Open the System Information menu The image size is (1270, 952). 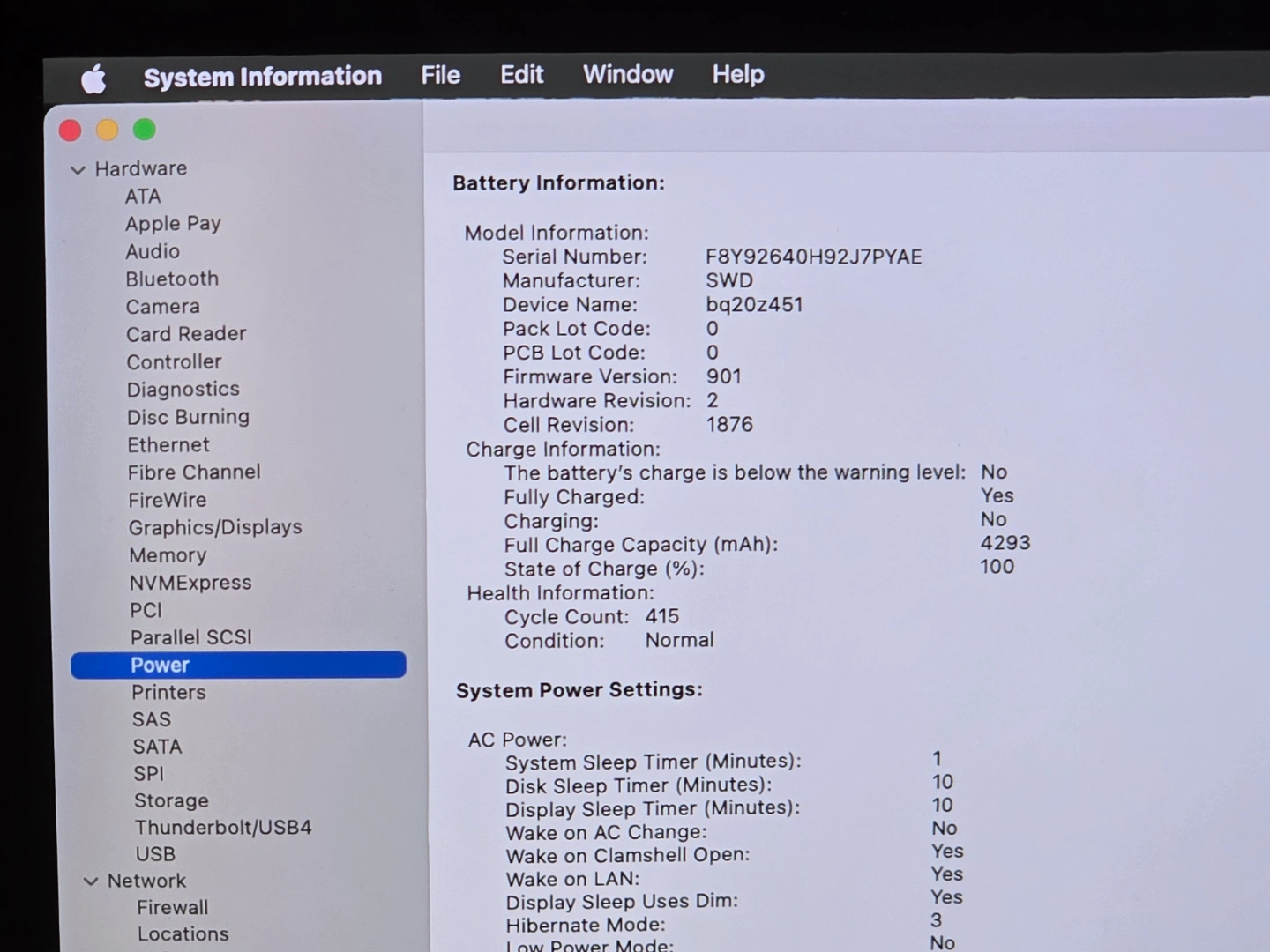263,77
